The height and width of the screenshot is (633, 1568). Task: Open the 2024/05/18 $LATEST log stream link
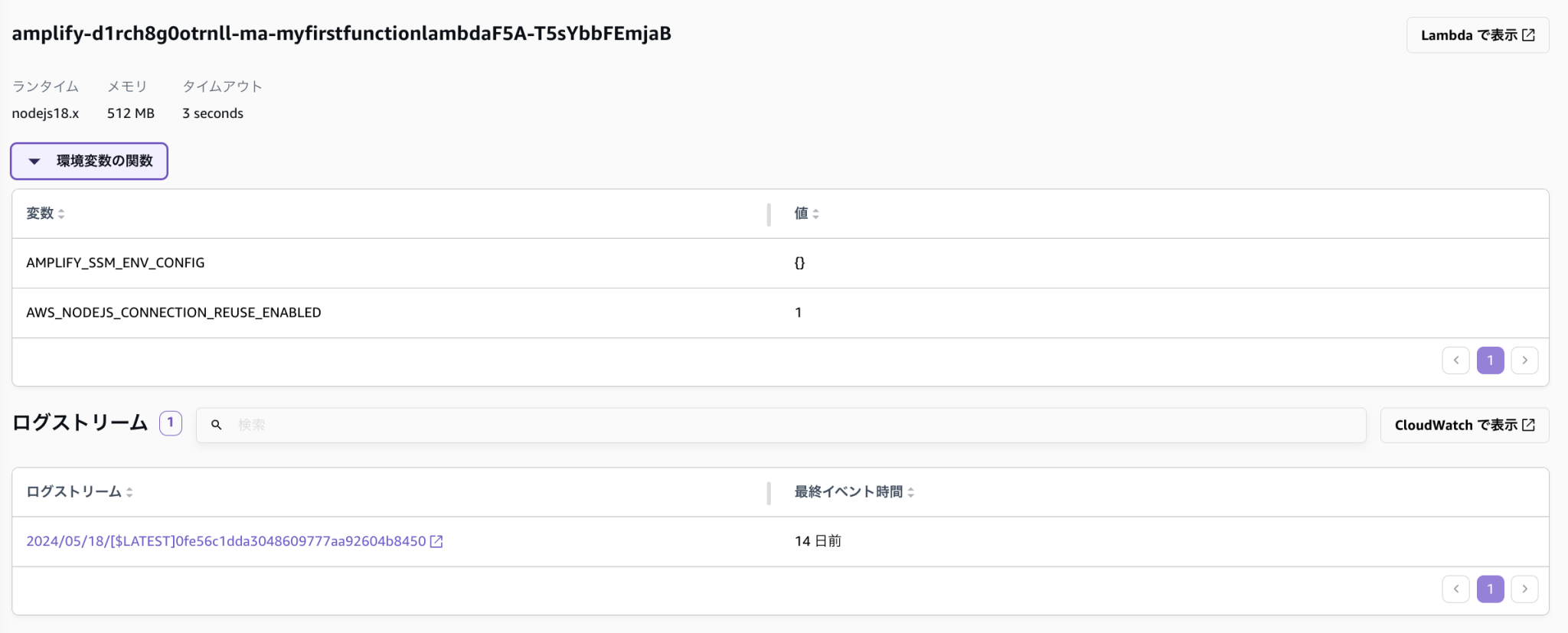(226, 541)
